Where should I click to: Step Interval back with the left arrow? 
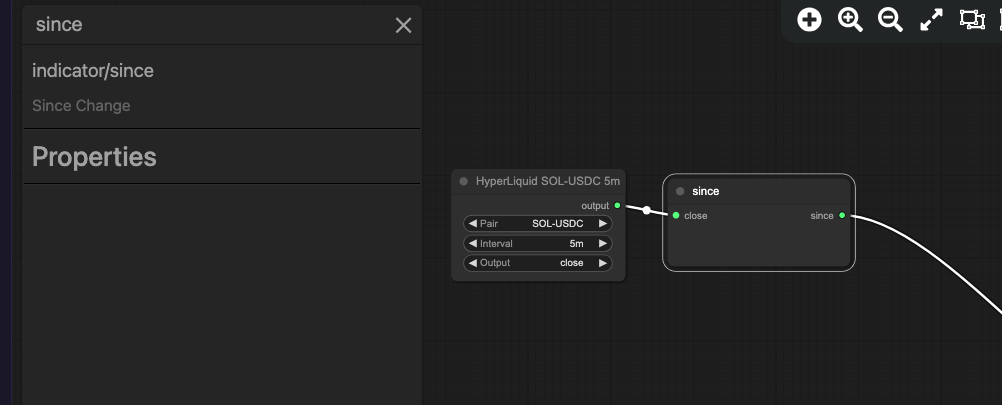(472, 243)
